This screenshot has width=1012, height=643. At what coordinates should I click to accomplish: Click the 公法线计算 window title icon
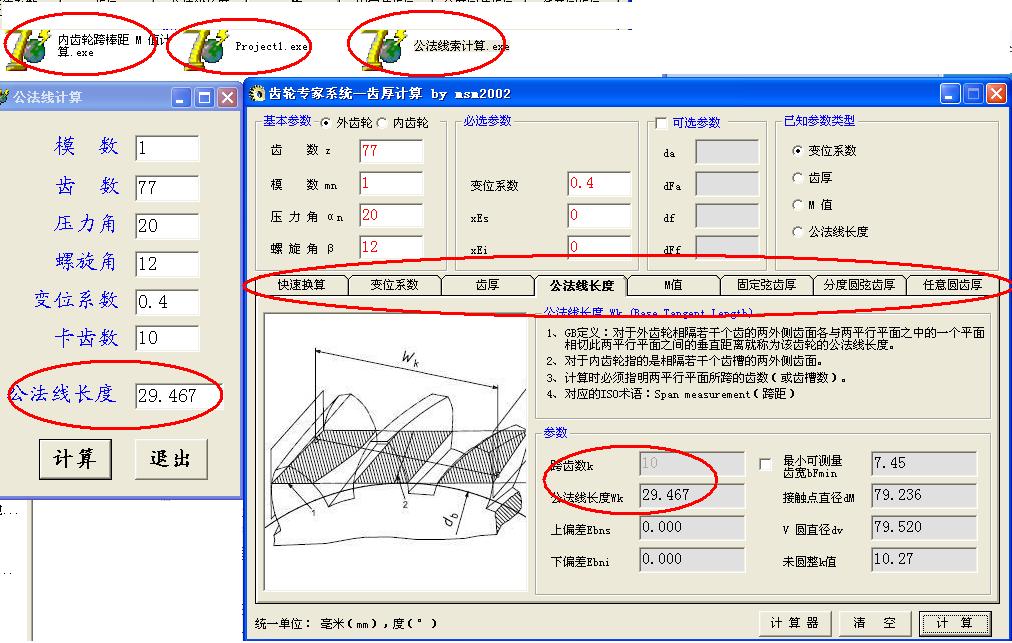(5, 97)
